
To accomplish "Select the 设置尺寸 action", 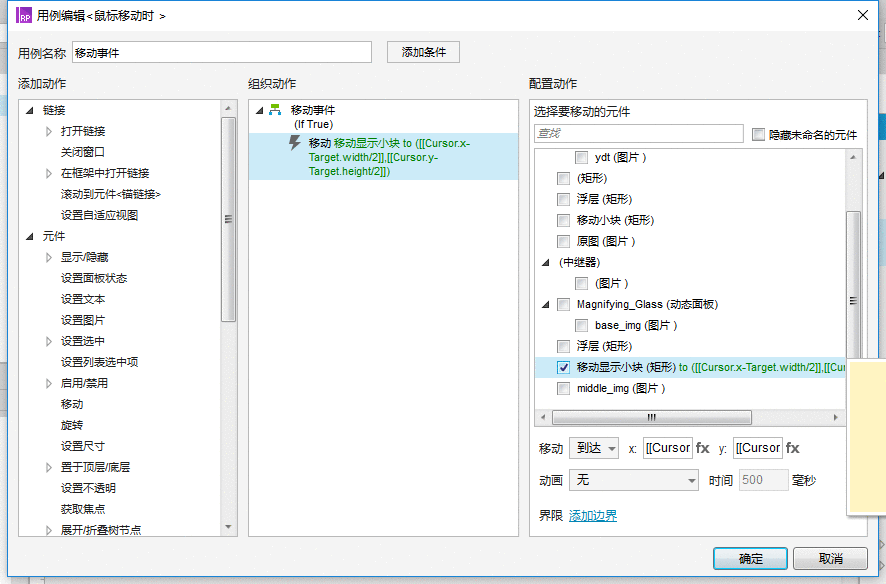I will pos(82,446).
